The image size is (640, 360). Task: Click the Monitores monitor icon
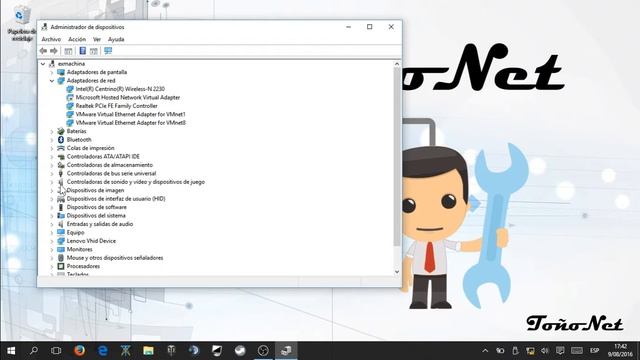point(61,249)
